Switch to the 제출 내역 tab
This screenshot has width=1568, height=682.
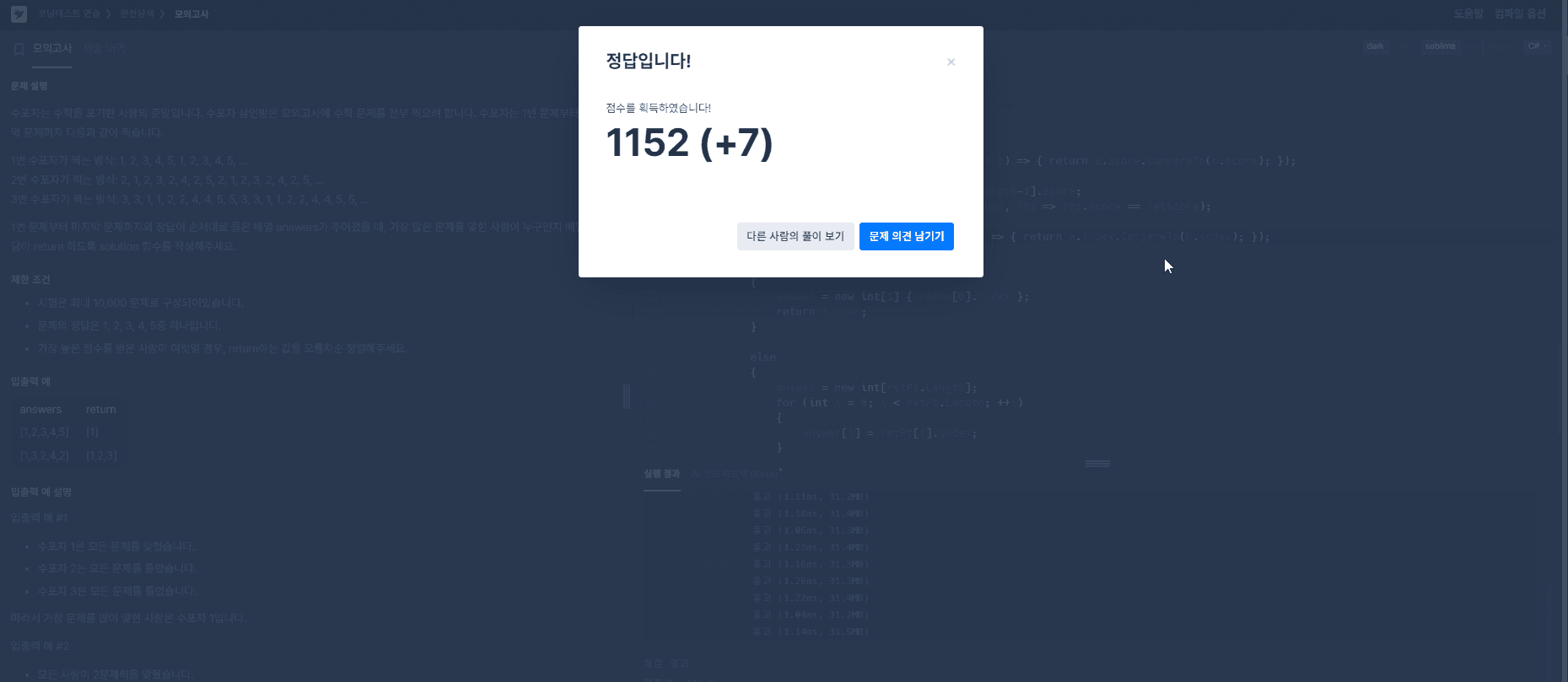[105, 48]
